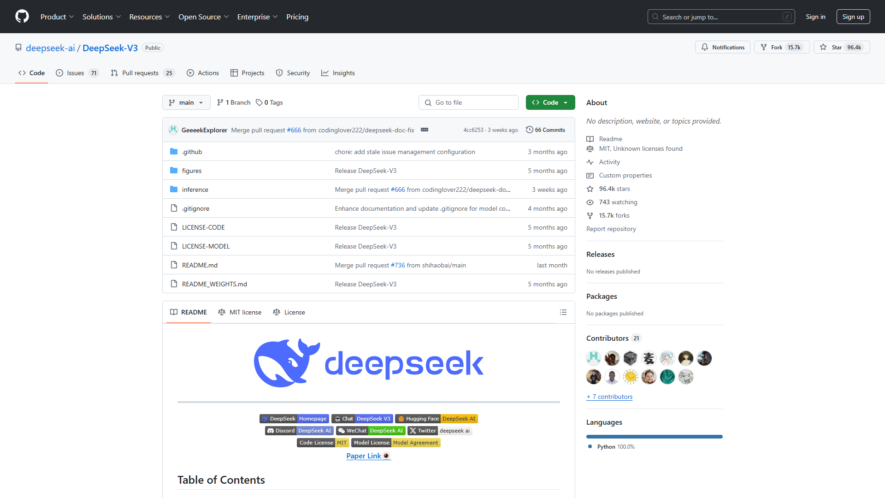Focus the Go to file search field
The image size is (885, 498).
point(468,102)
